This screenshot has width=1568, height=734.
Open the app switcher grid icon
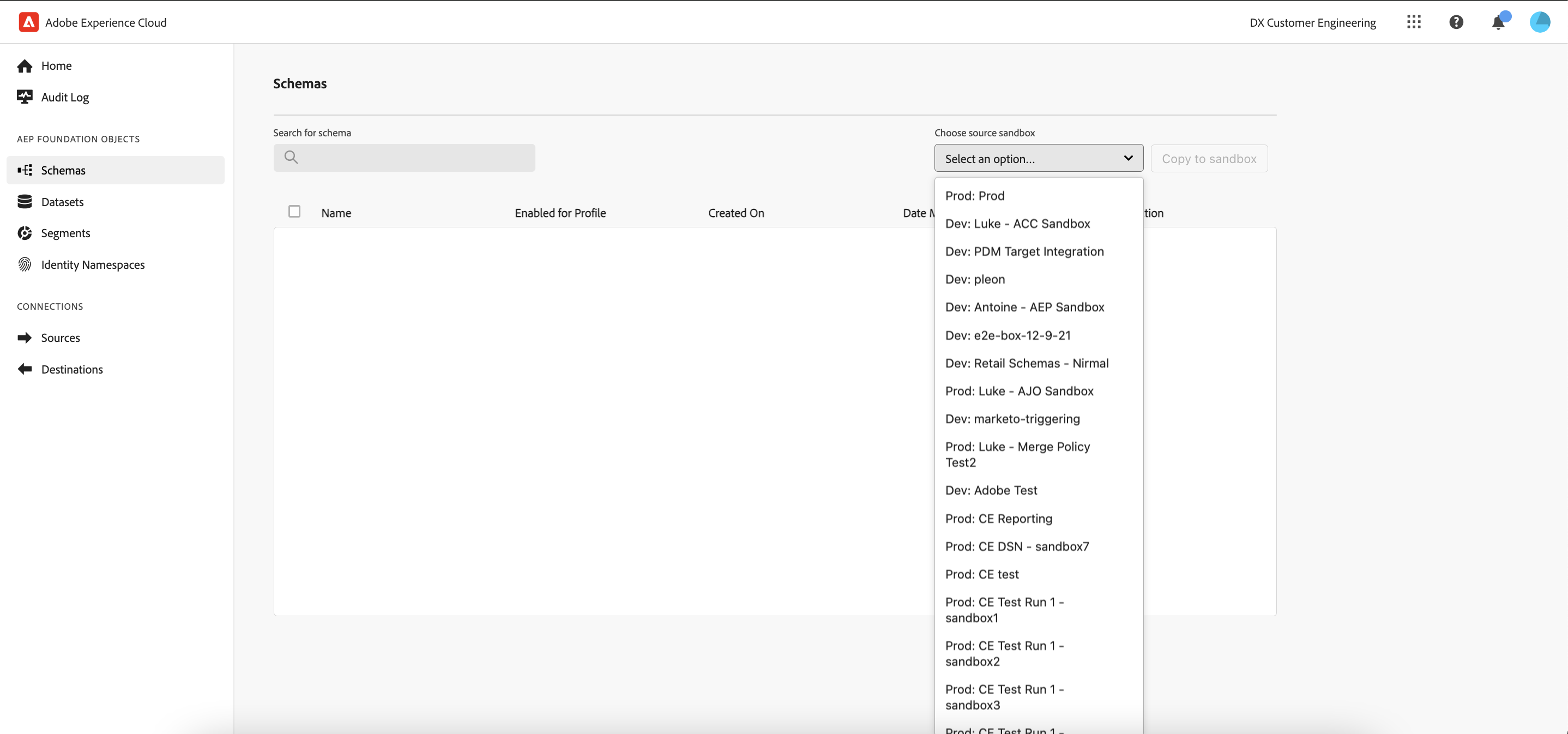(1413, 22)
